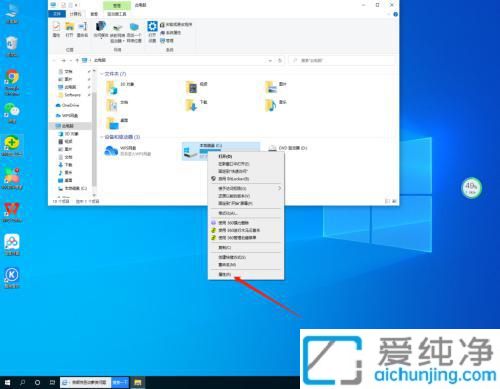Open the address bar history dropdown

270,60
